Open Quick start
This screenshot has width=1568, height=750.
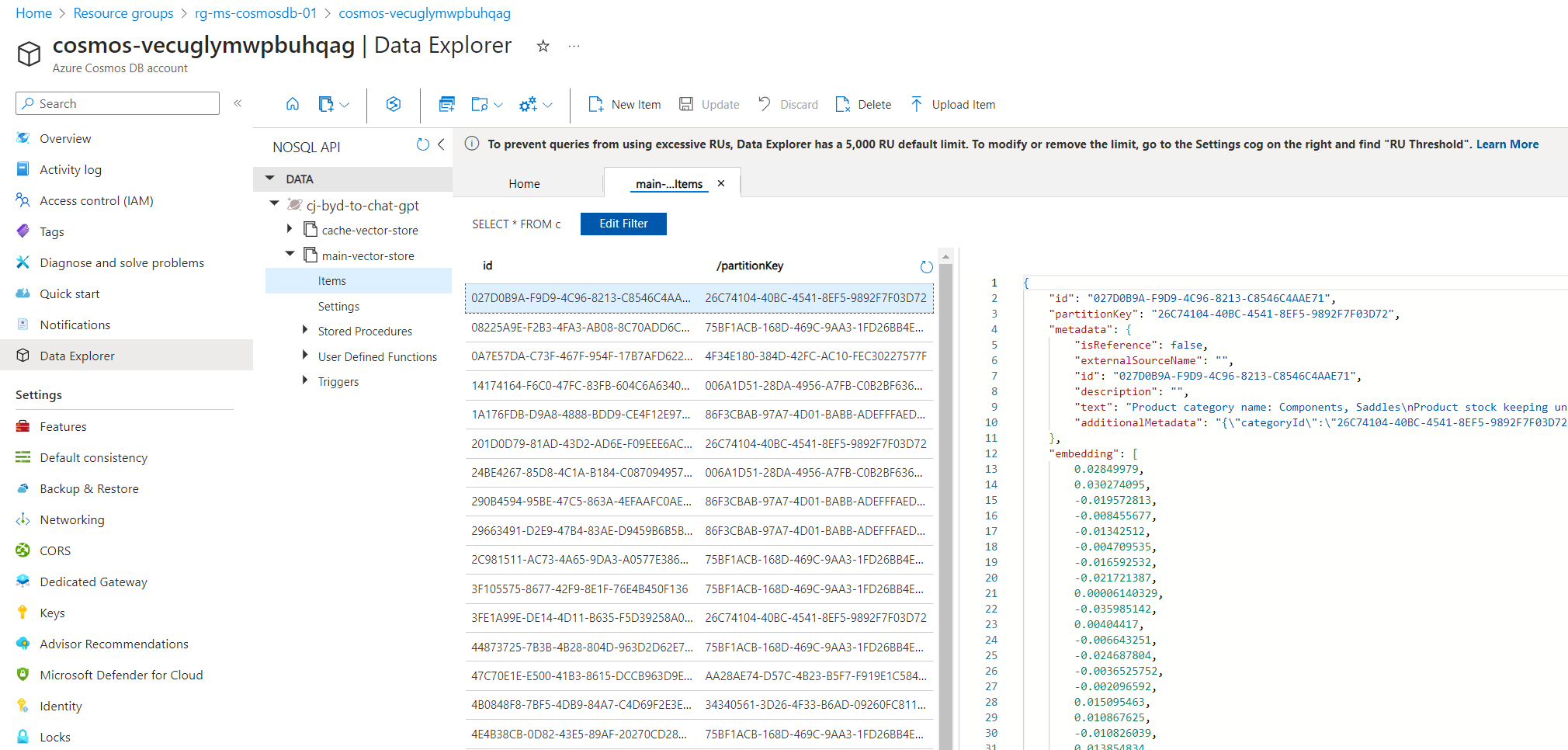[x=70, y=293]
